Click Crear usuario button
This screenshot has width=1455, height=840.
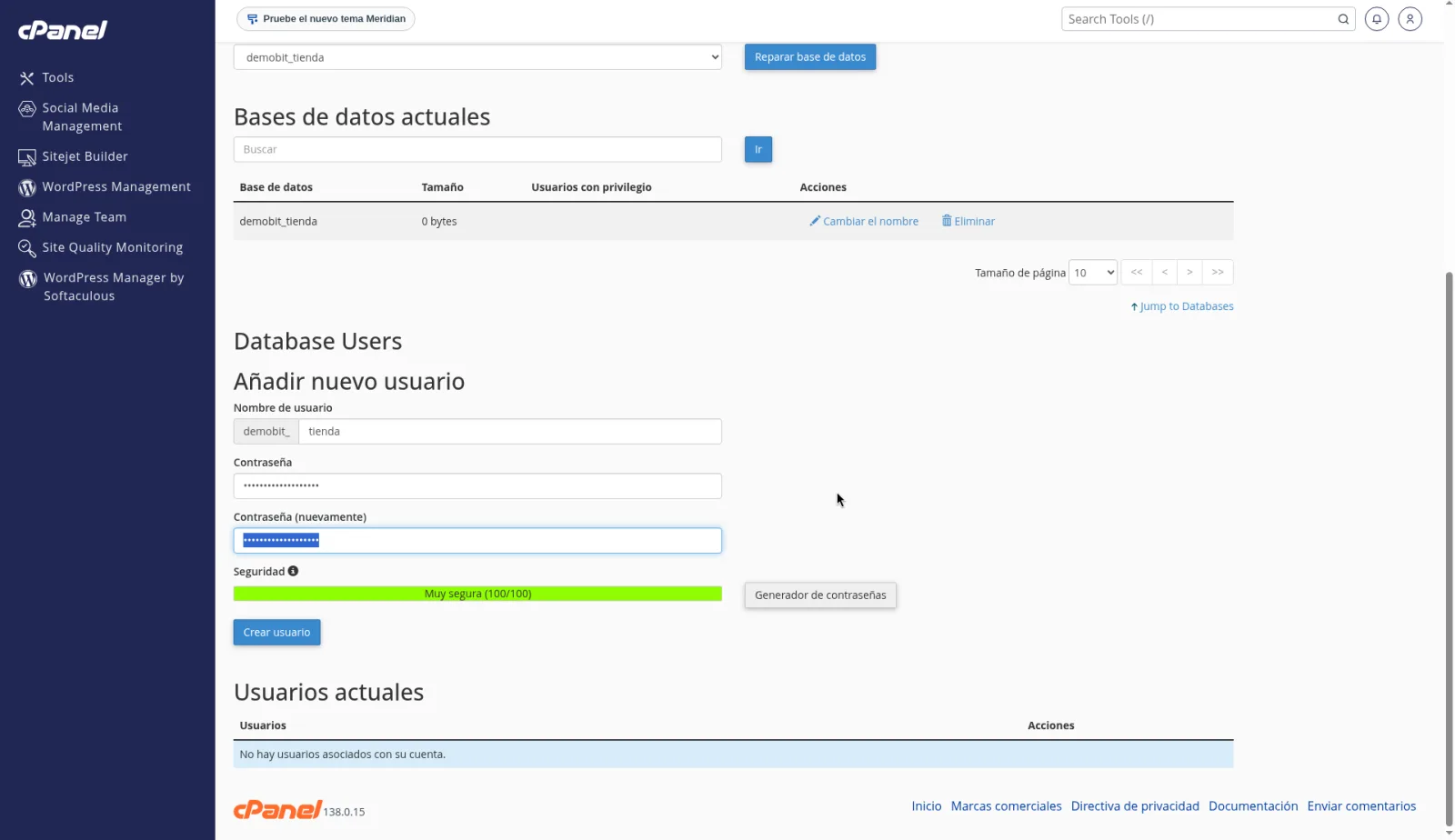276,633
